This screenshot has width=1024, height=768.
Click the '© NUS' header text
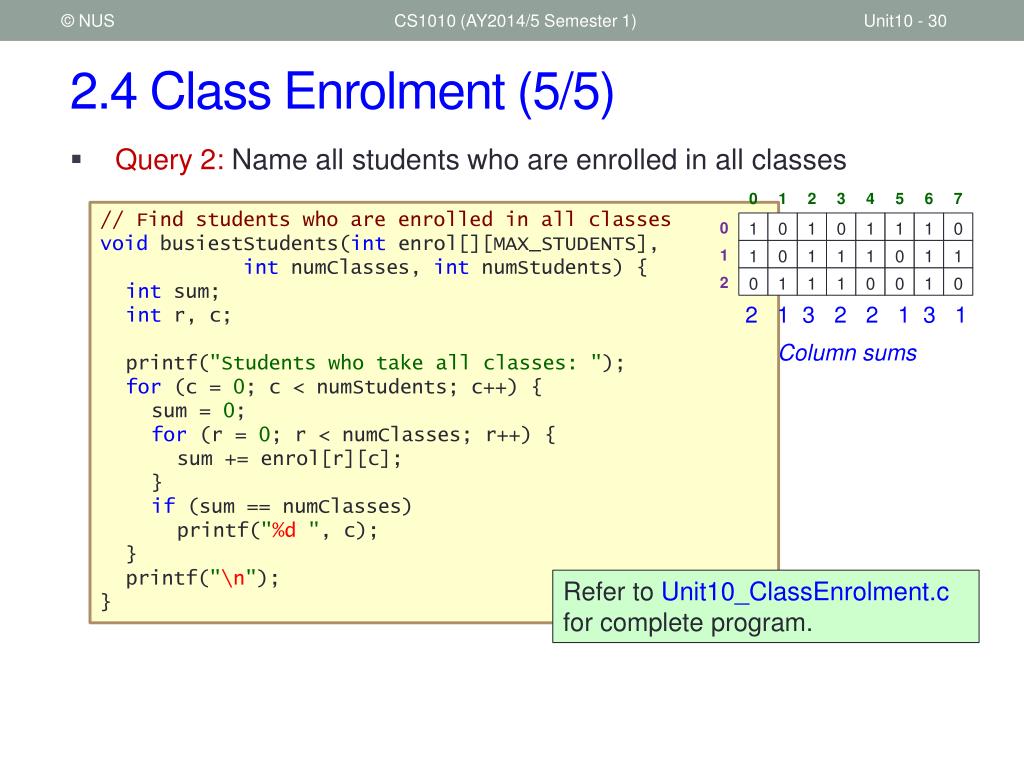pyautogui.click(x=88, y=21)
